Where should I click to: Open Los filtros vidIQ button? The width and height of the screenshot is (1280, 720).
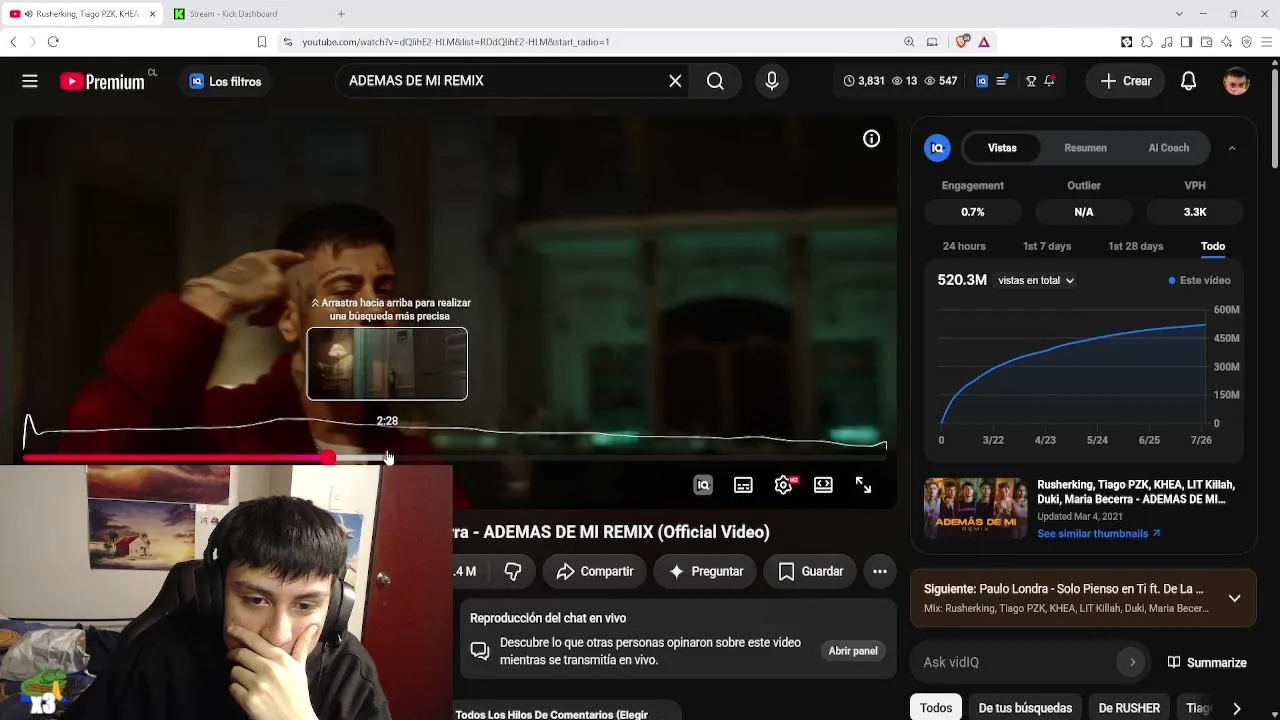point(225,81)
